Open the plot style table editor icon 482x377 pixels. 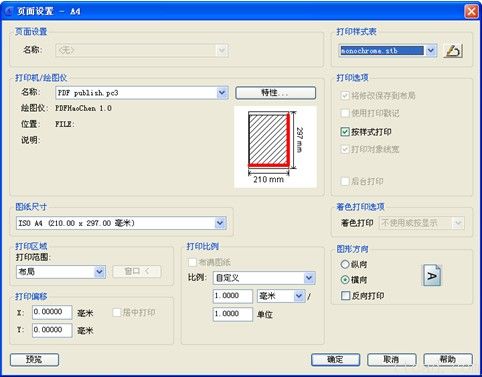tap(453, 51)
